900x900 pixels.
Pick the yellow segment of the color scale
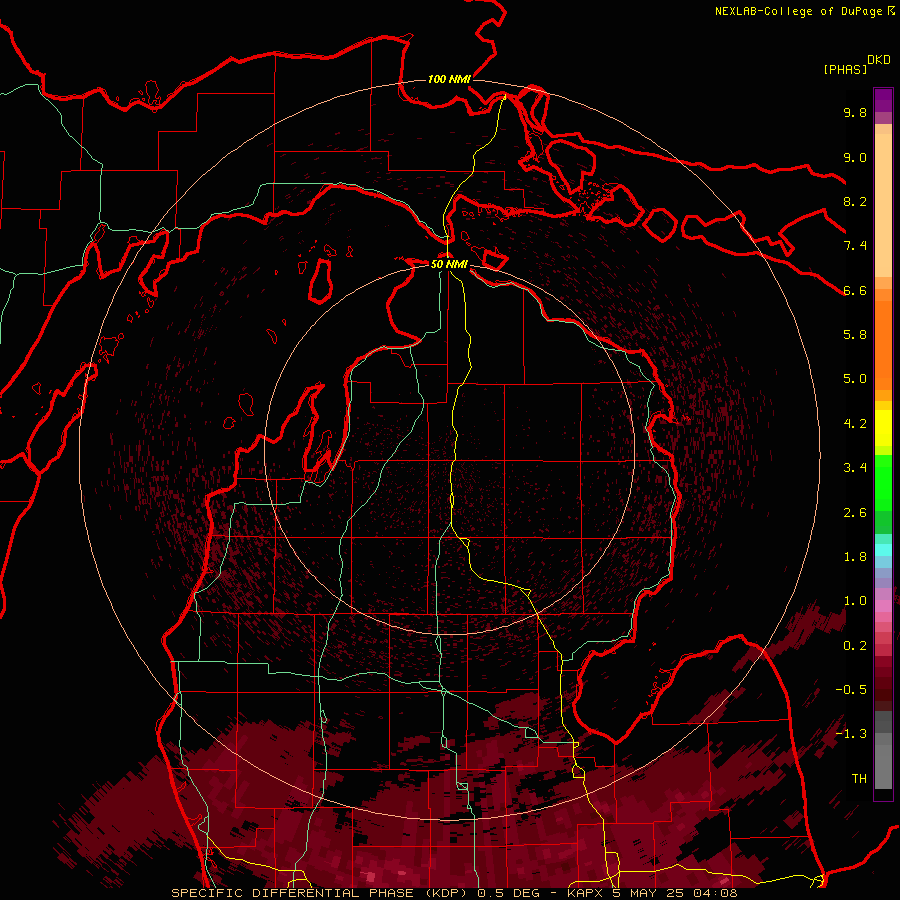tap(883, 428)
